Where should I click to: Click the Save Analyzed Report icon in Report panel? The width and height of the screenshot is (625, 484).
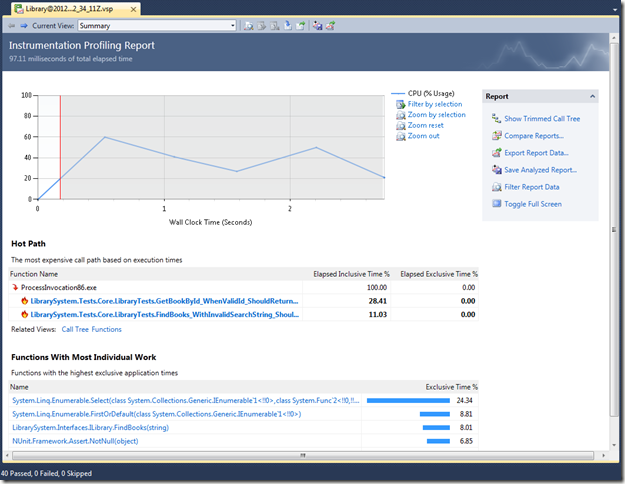click(496, 169)
